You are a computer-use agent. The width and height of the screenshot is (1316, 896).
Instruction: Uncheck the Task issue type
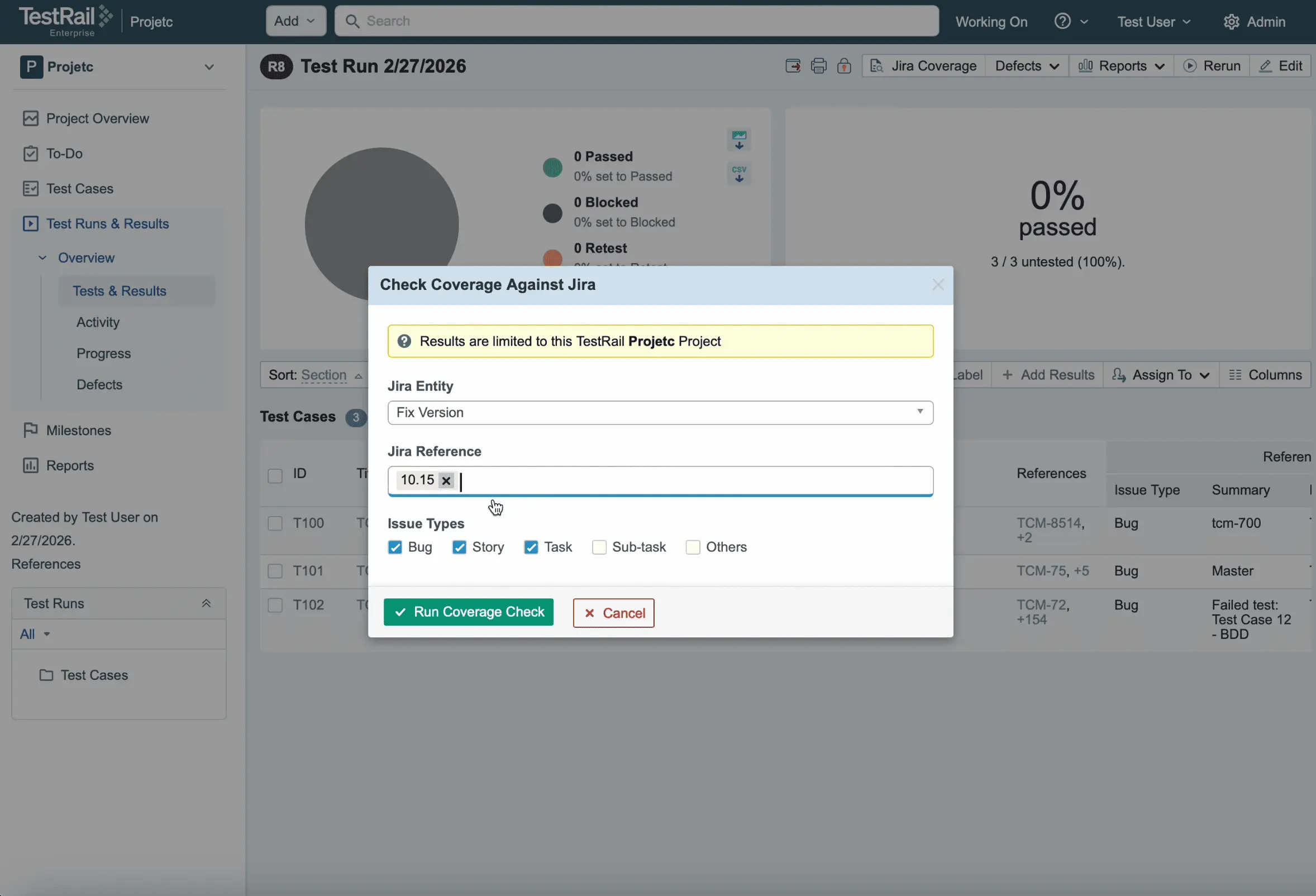[x=531, y=547]
